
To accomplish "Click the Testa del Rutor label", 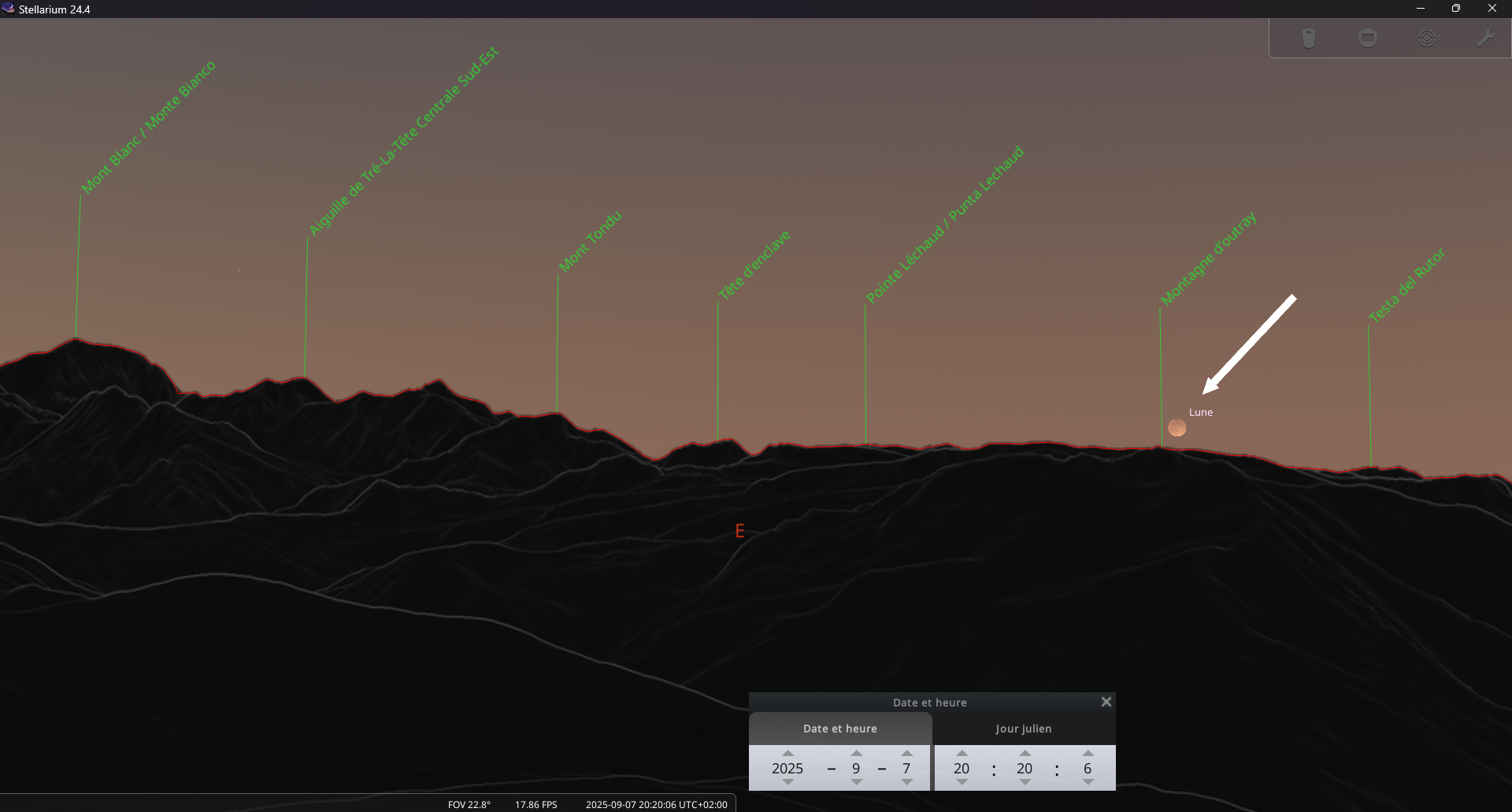I will pyautogui.click(x=1406, y=285).
